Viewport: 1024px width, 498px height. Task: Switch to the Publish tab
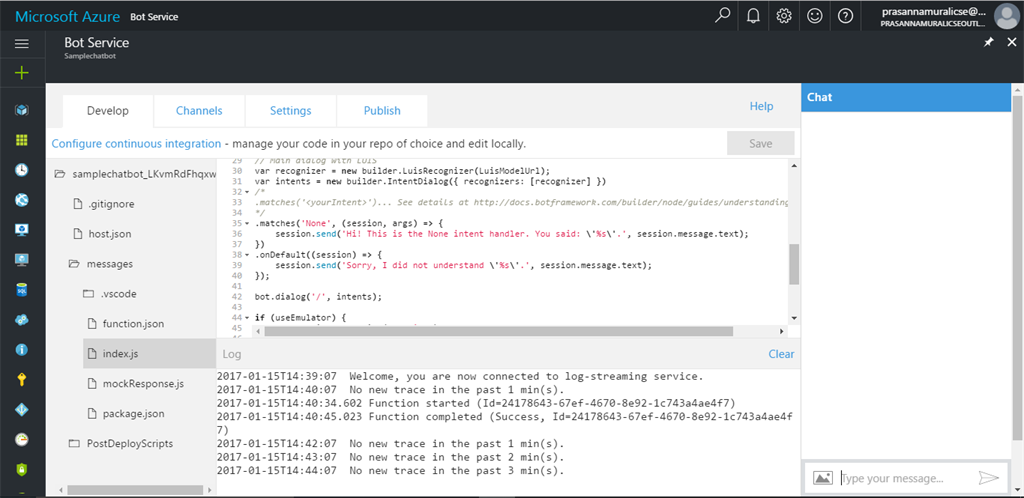[x=382, y=111]
